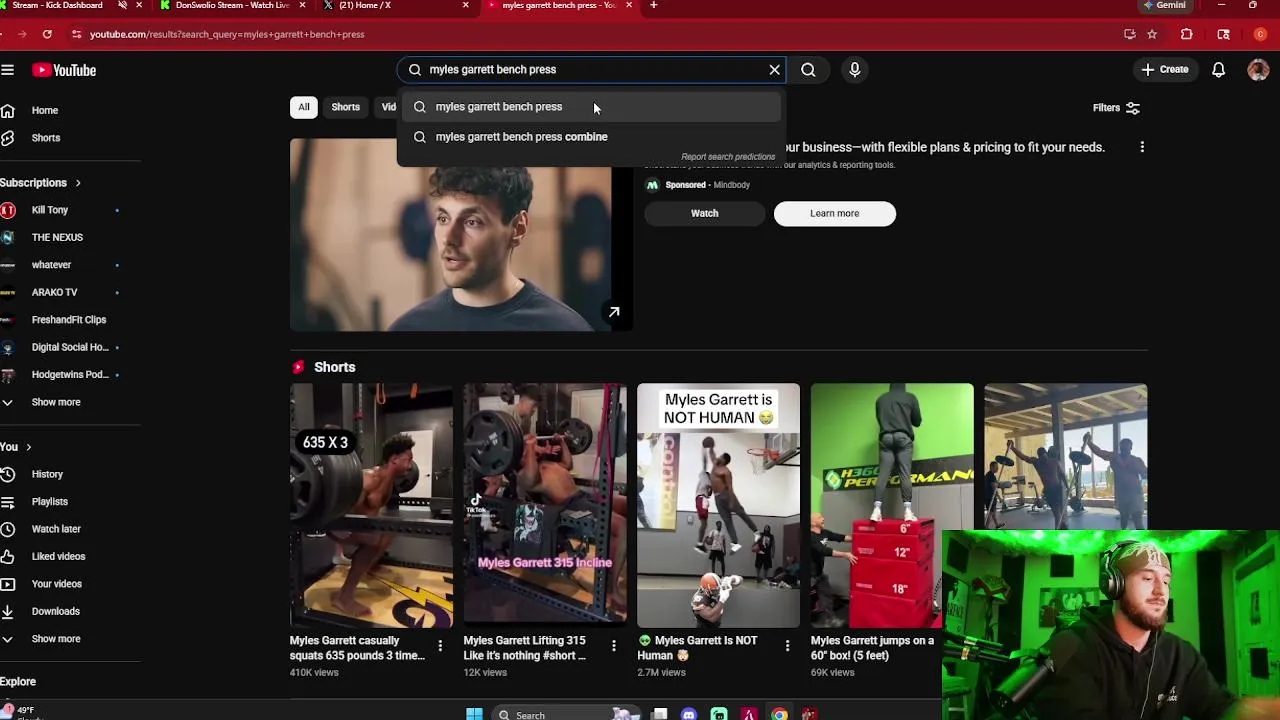Open the Filters panel
This screenshot has width=1280, height=720.
coord(1116,108)
